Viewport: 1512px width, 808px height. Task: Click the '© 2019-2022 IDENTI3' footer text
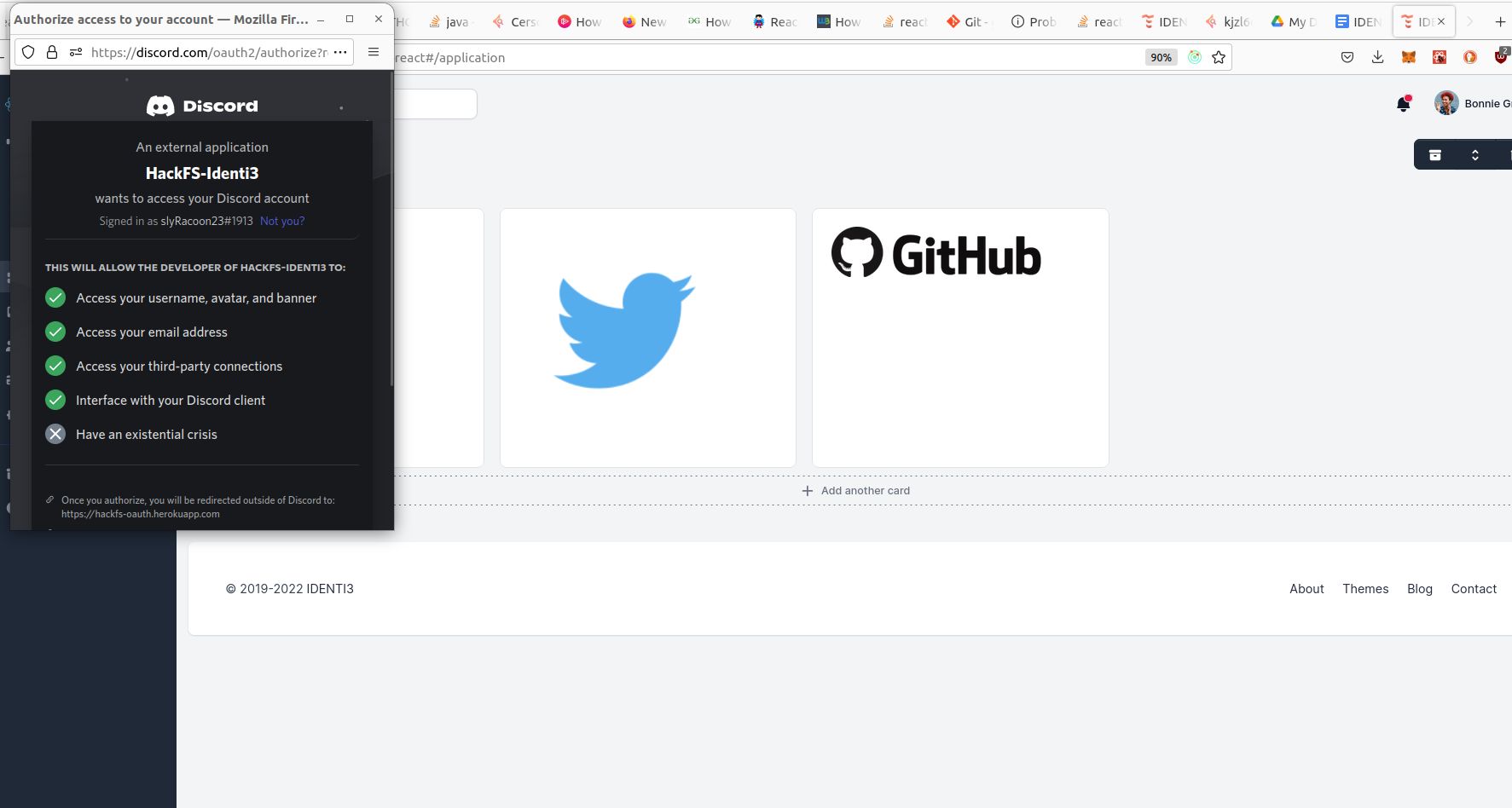[x=289, y=589]
